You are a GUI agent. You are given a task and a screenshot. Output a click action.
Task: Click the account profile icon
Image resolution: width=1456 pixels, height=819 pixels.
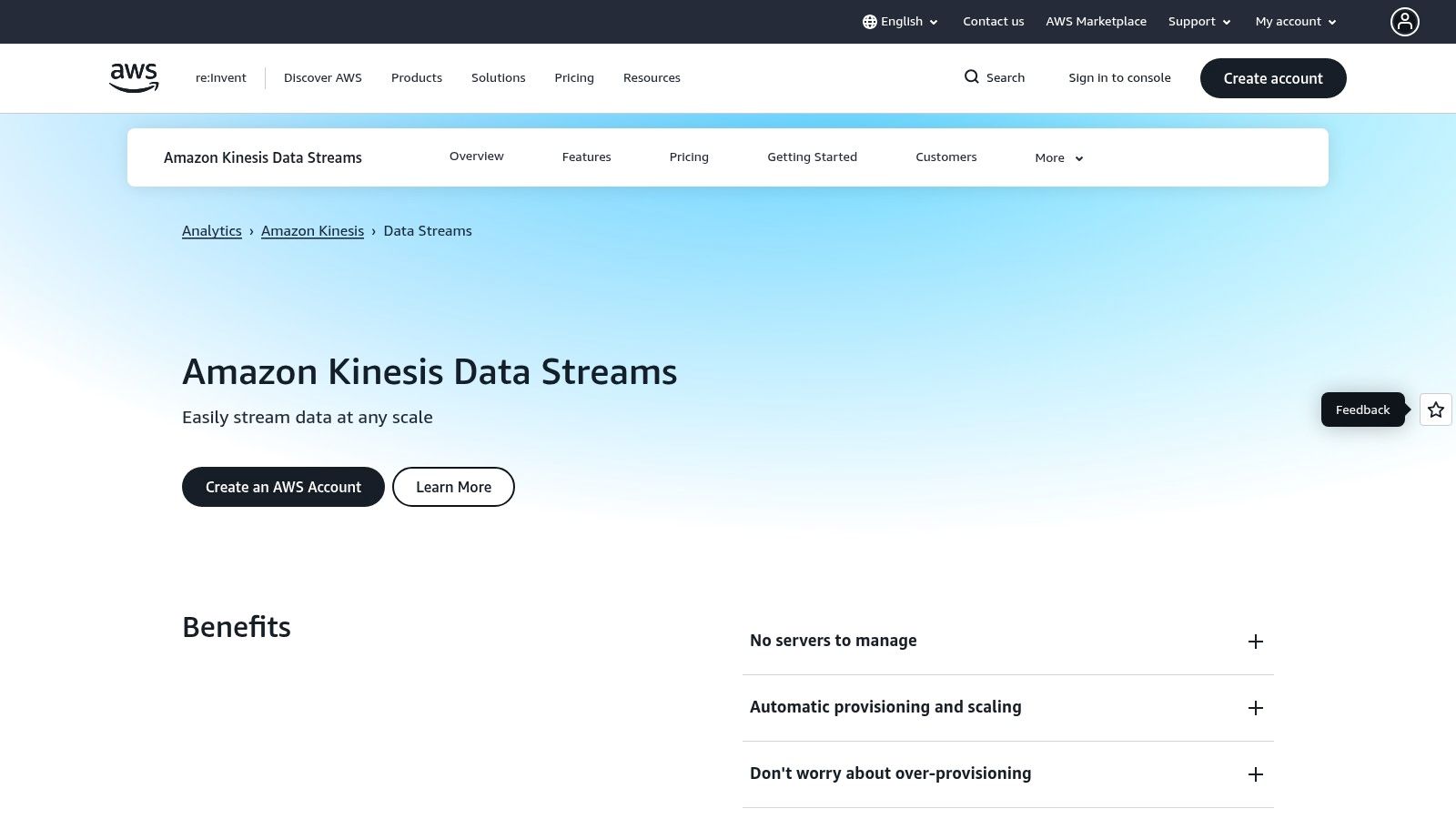click(1405, 21)
